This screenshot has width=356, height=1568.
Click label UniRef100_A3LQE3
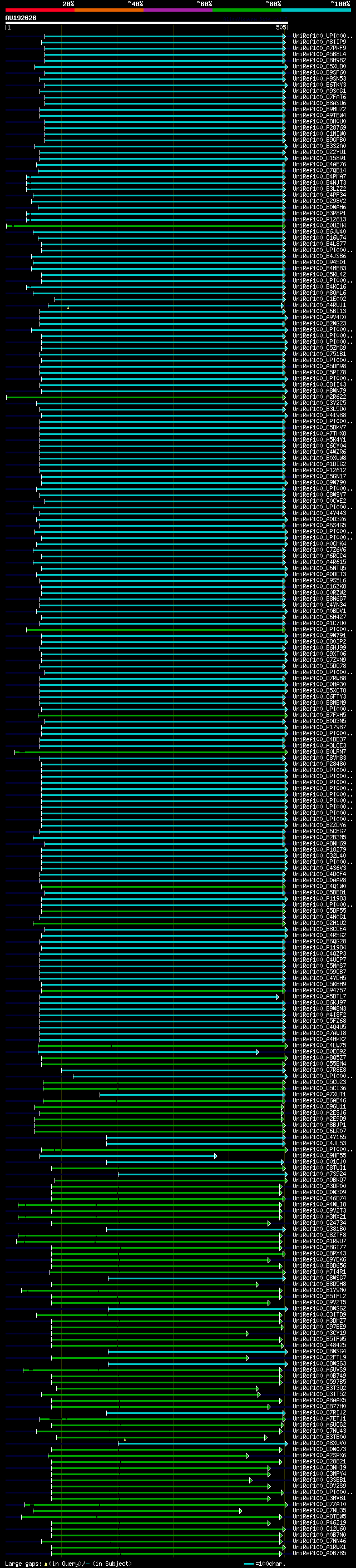[319, 746]
